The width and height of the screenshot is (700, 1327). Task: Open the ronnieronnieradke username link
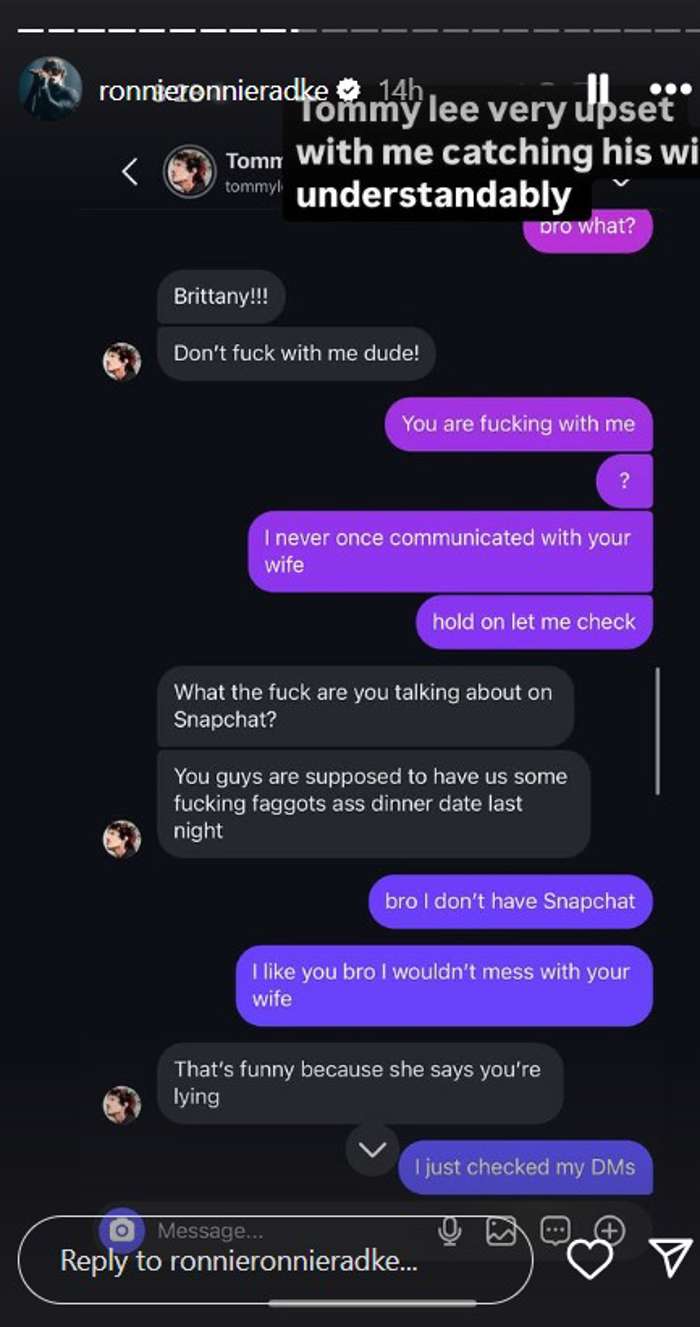point(213,91)
